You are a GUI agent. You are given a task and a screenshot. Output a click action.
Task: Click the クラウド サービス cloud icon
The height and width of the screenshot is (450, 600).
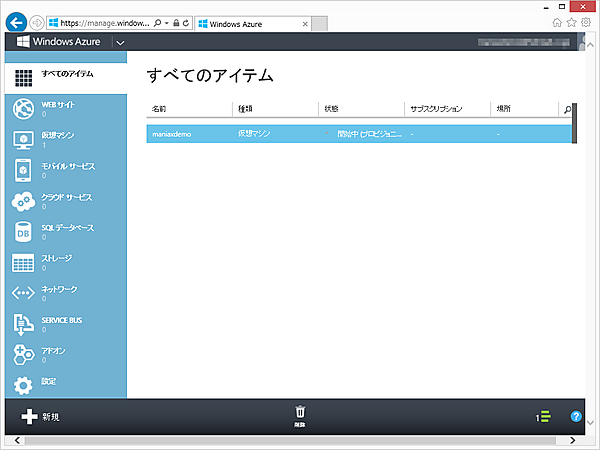23,201
